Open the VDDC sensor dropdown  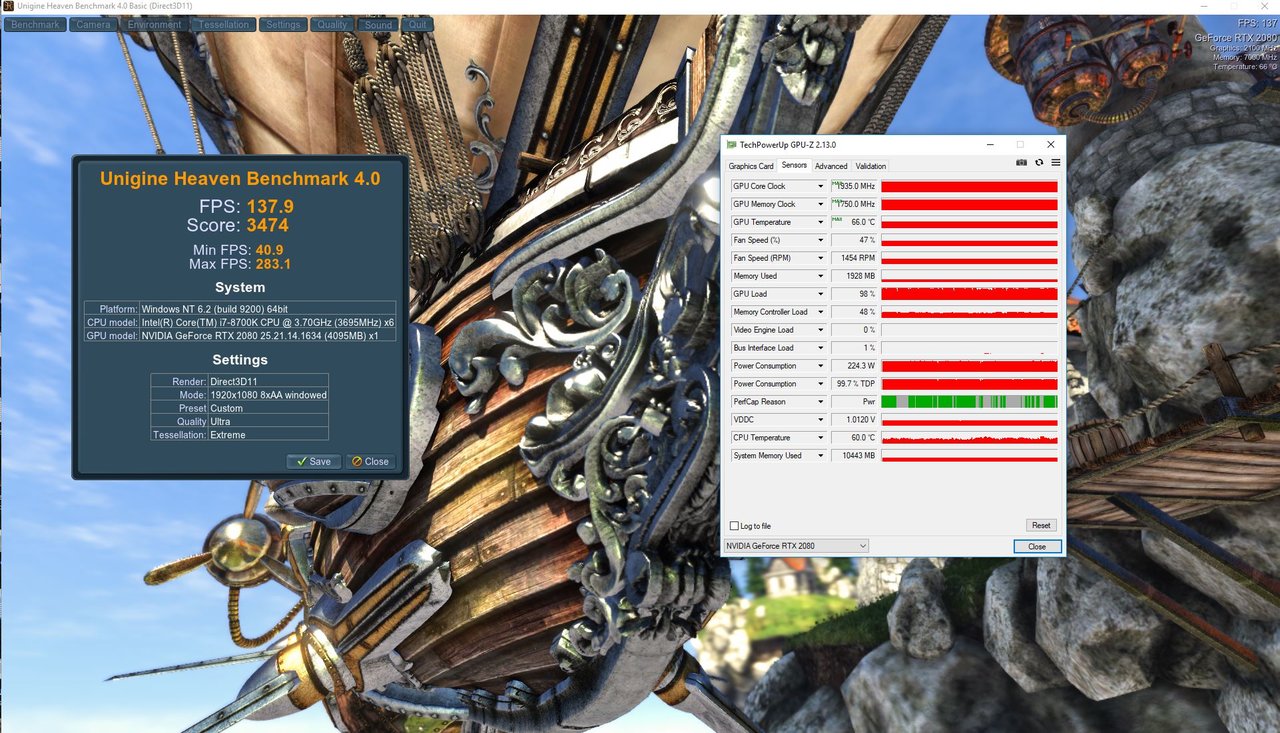[x=821, y=420]
